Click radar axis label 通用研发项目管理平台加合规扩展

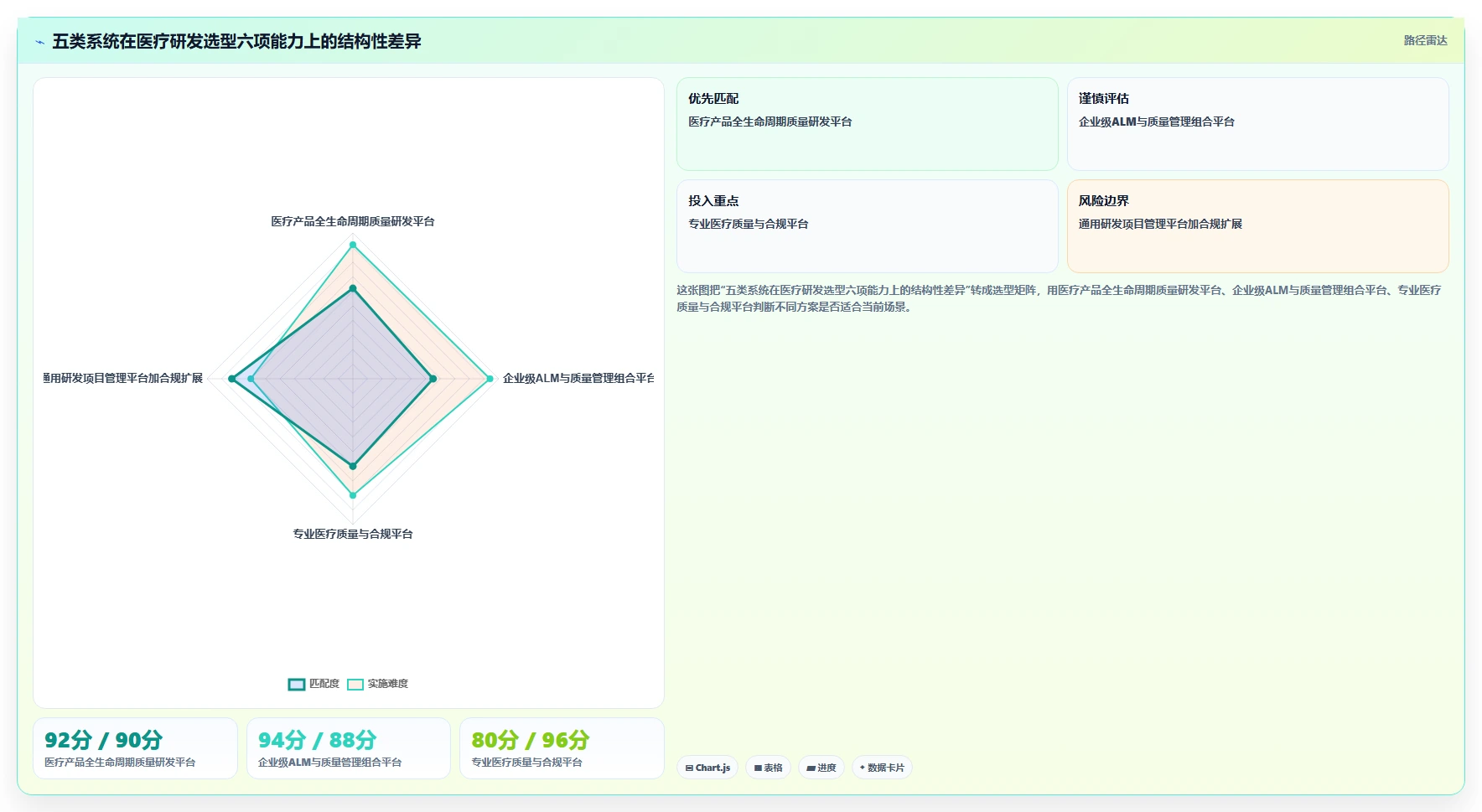point(123,378)
